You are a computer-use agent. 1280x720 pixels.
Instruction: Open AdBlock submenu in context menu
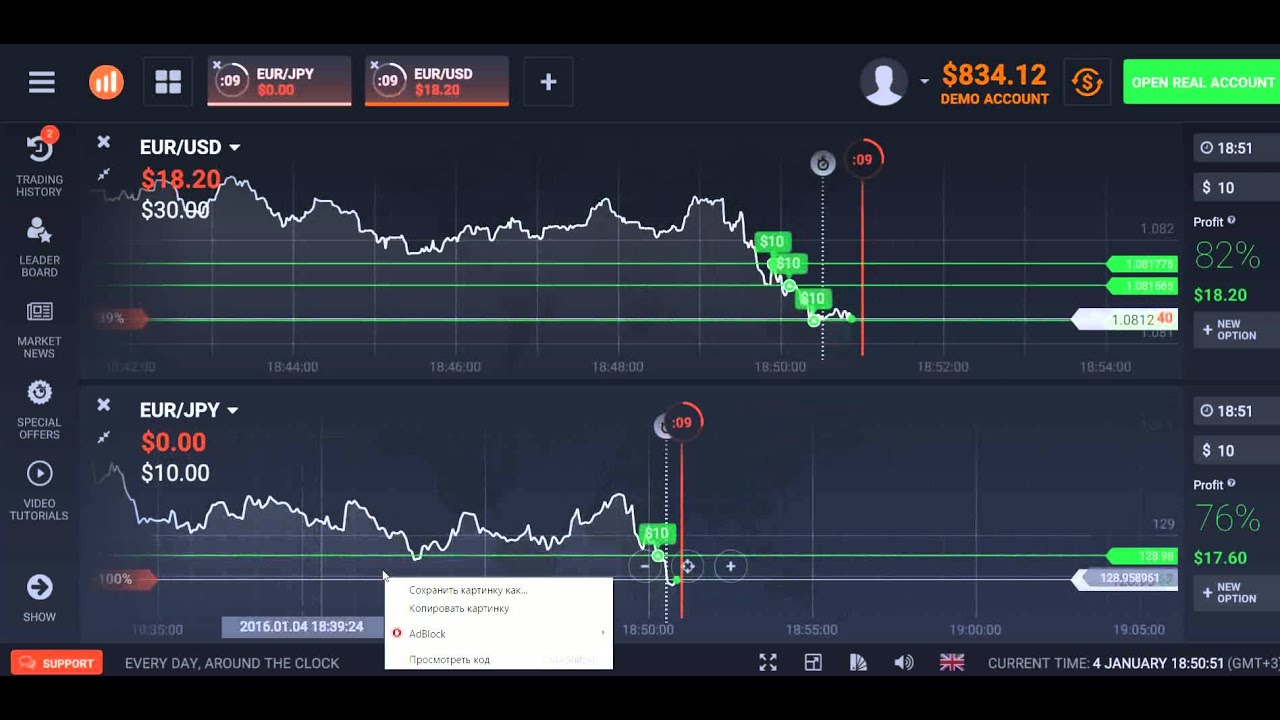(x=498, y=633)
